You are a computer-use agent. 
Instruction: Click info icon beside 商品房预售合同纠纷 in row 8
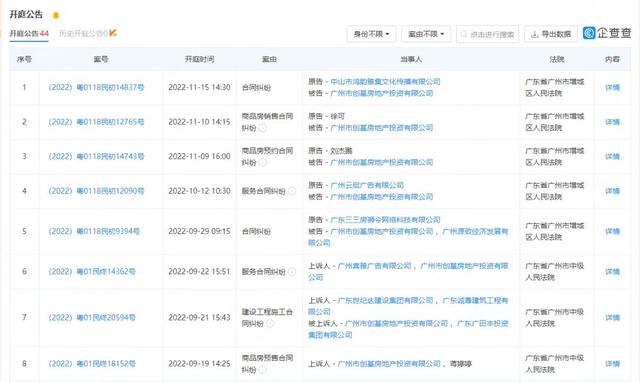(263, 369)
